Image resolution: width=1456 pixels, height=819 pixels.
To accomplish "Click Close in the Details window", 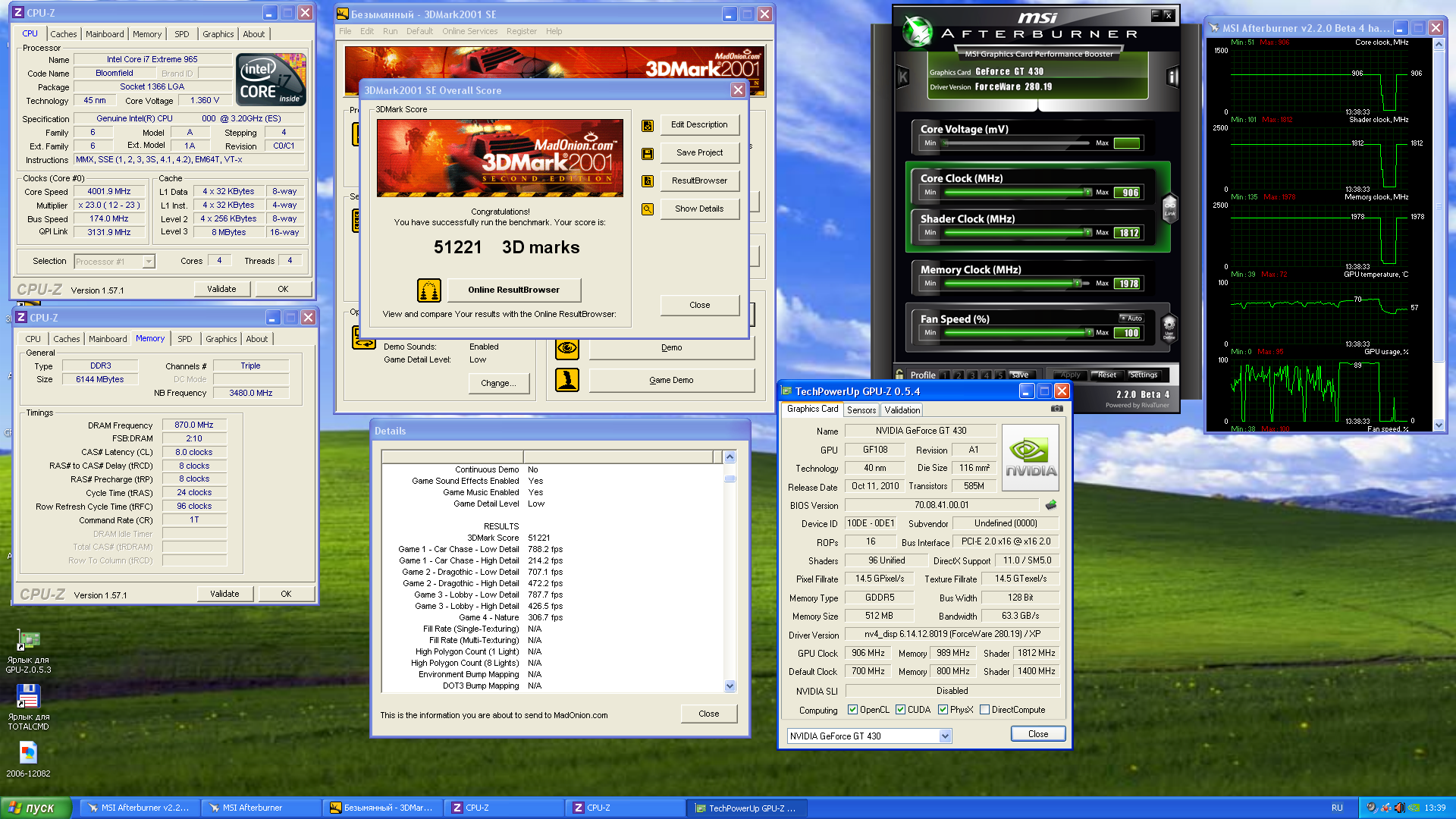I will click(709, 714).
